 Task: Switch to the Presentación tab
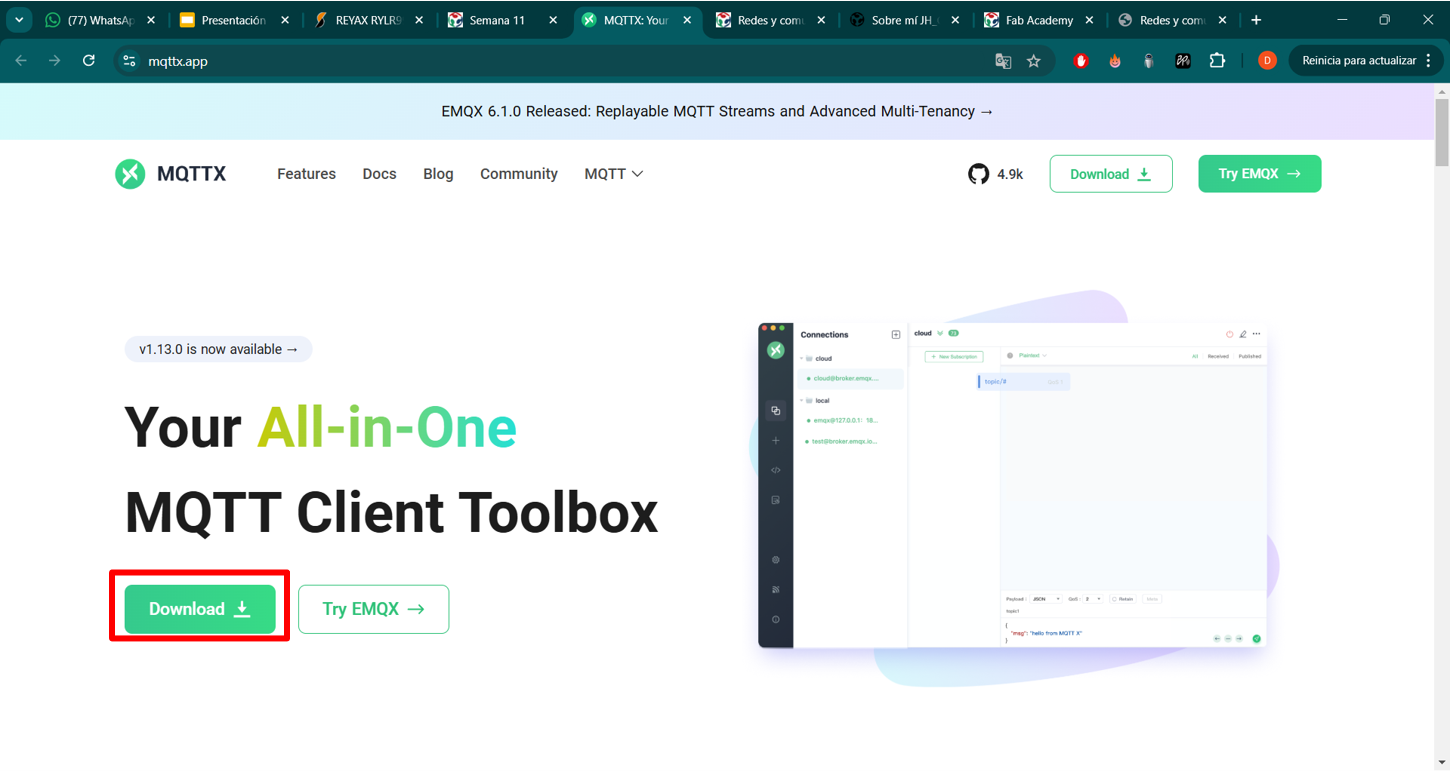coord(233,20)
